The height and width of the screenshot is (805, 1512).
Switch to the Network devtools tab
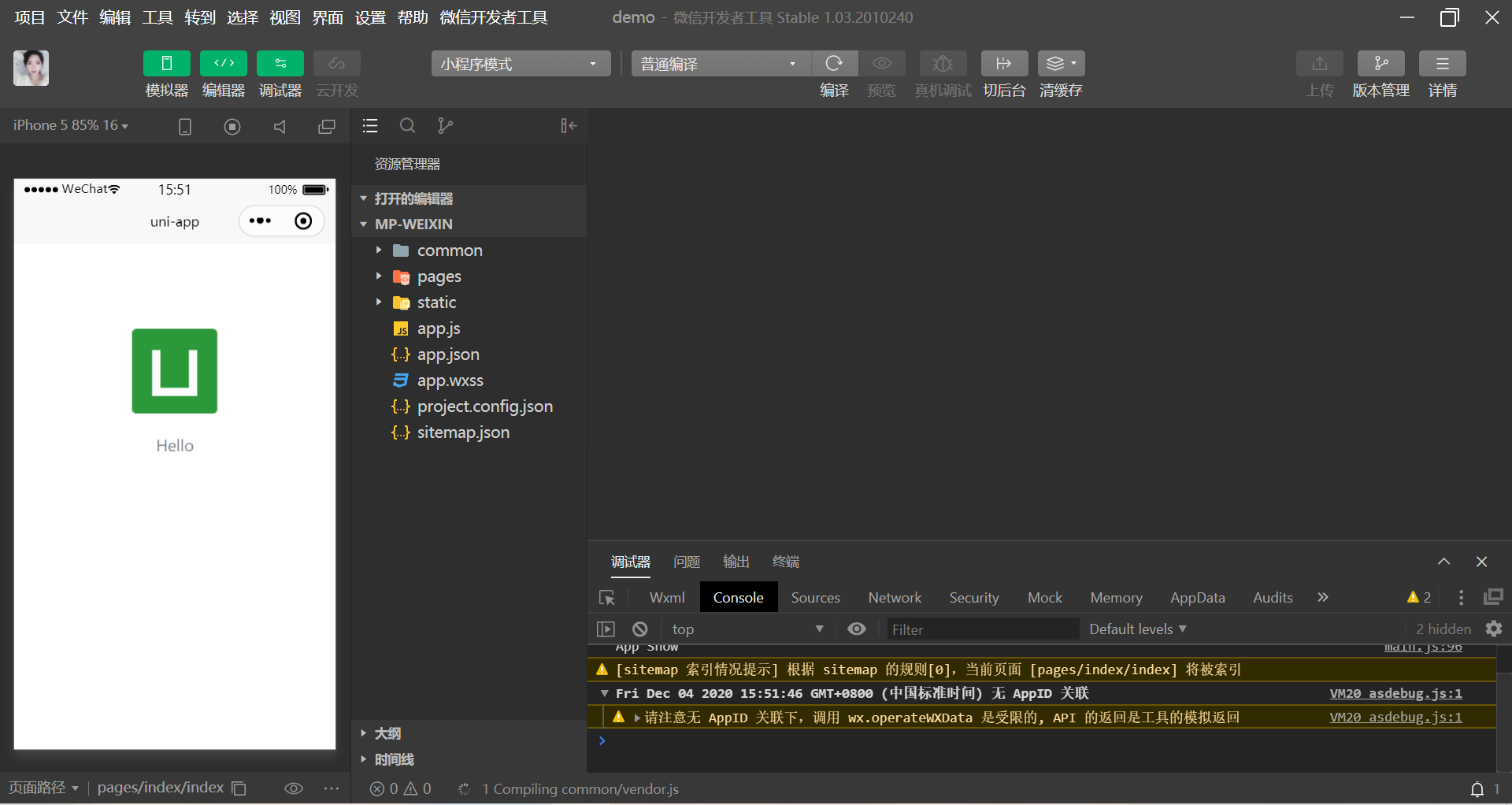pyautogui.click(x=895, y=598)
